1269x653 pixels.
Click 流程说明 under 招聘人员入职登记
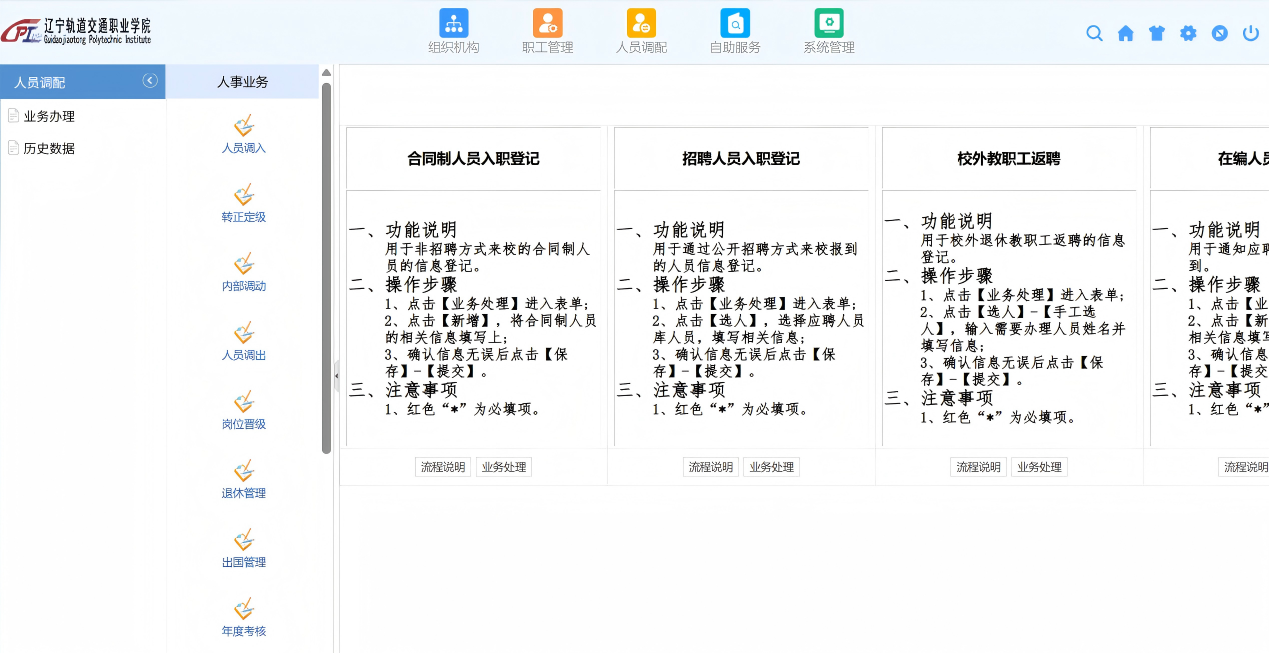click(x=711, y=467)
